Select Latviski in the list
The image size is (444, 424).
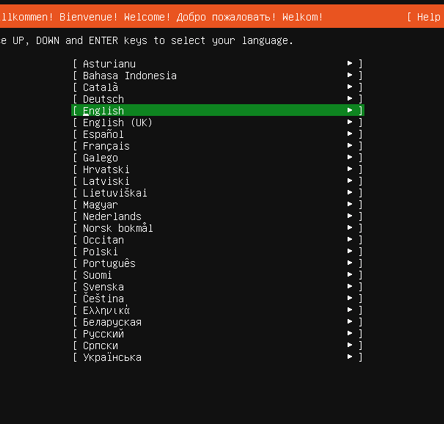(218, 181)
